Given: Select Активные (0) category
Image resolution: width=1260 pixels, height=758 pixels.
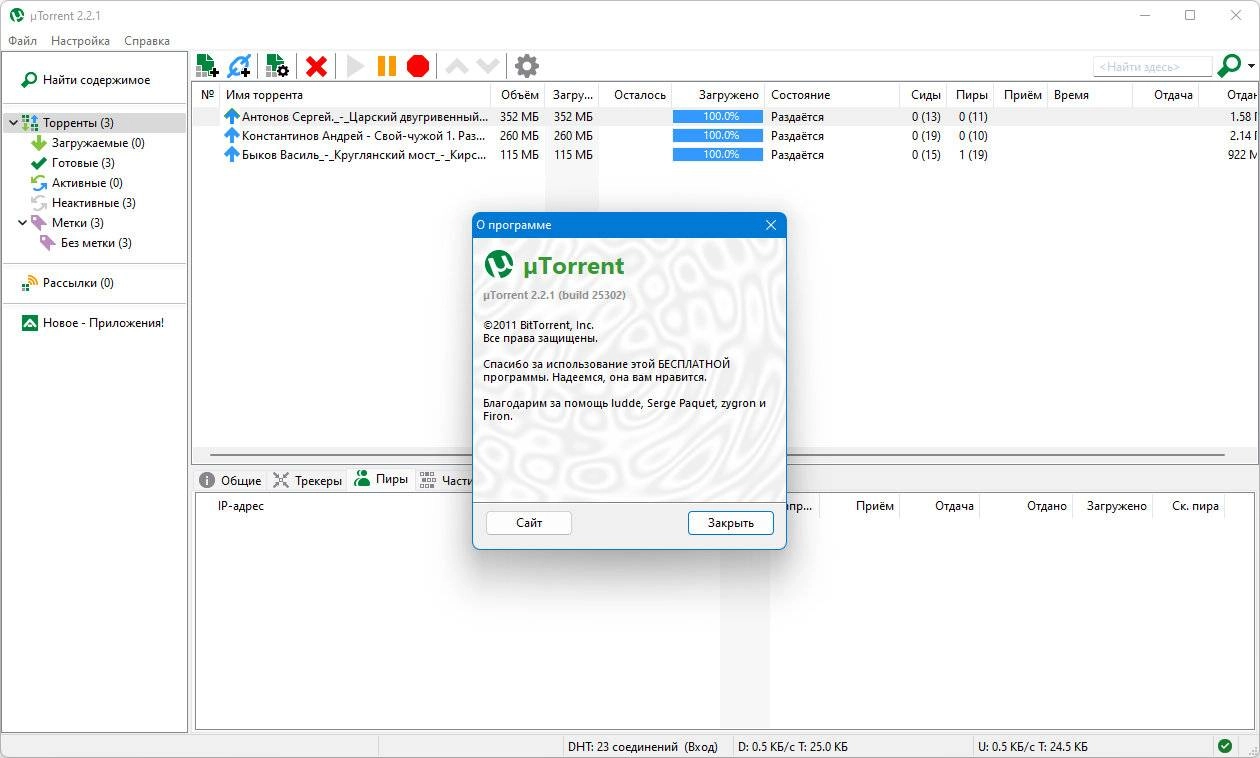Looking at the screenshot, I should (87, 183).
